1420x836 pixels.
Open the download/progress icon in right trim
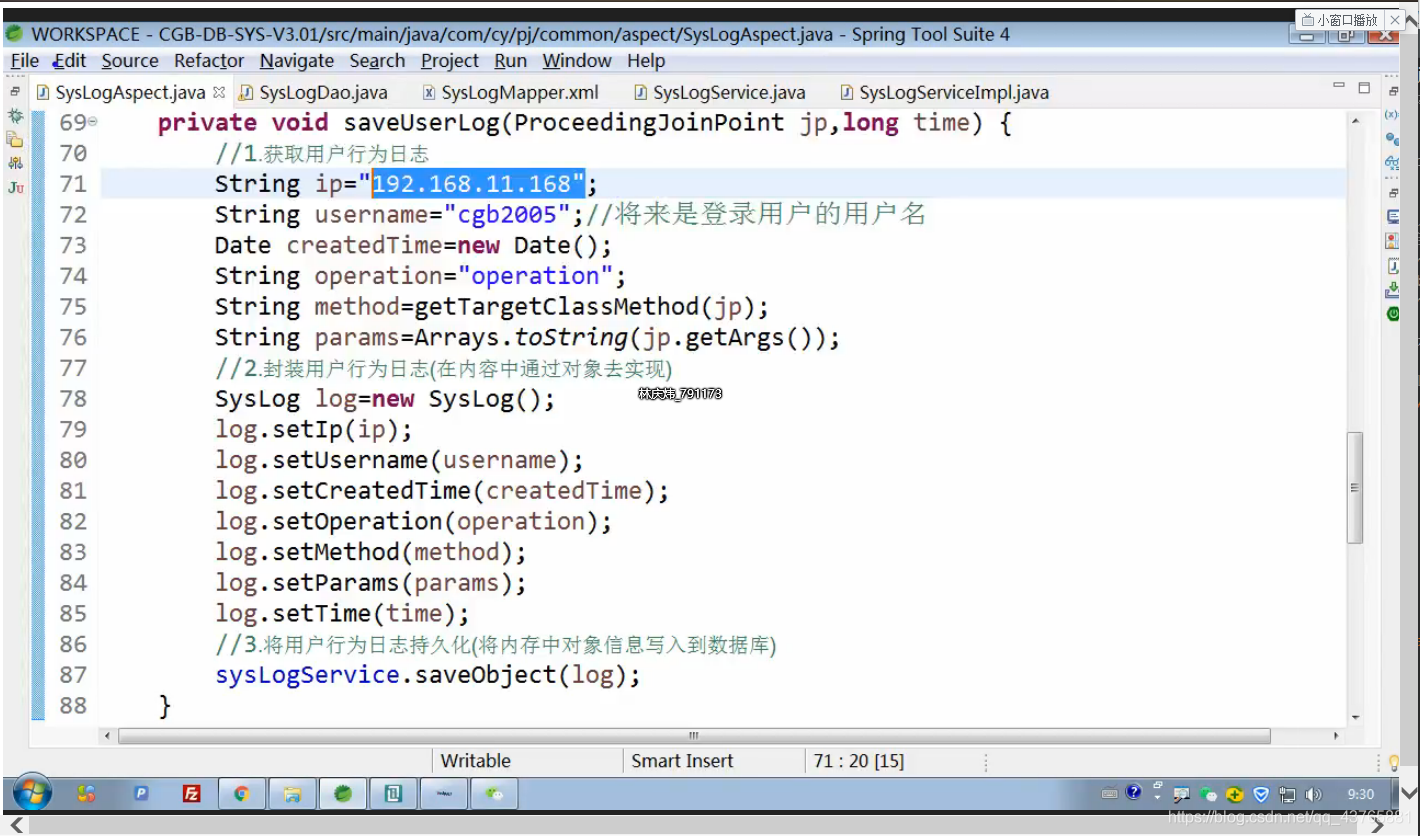[x=1393, y=290]
